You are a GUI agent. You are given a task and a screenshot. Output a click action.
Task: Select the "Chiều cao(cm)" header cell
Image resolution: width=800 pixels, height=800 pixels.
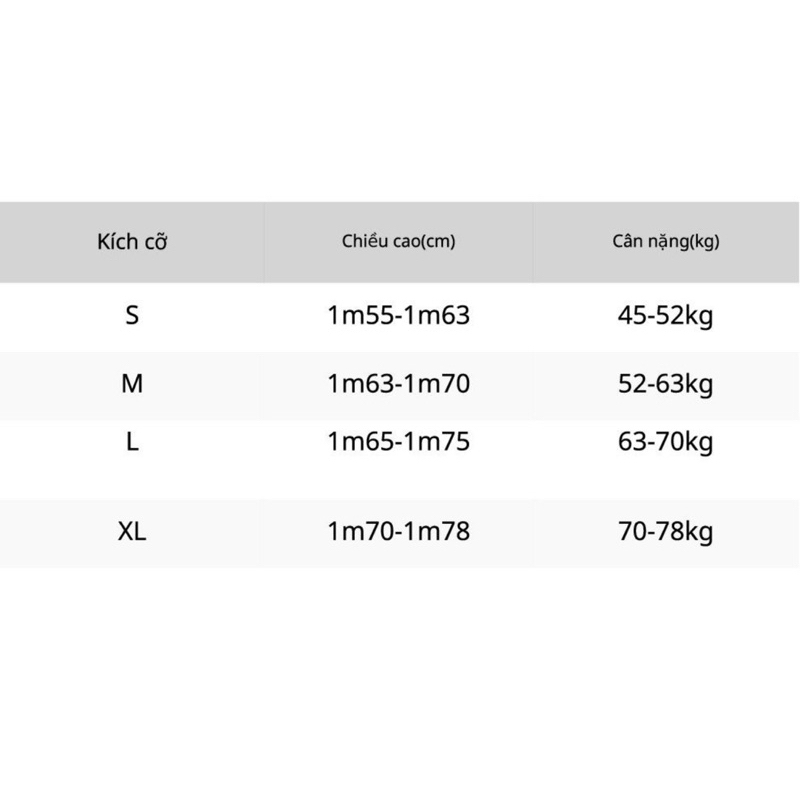398,242
